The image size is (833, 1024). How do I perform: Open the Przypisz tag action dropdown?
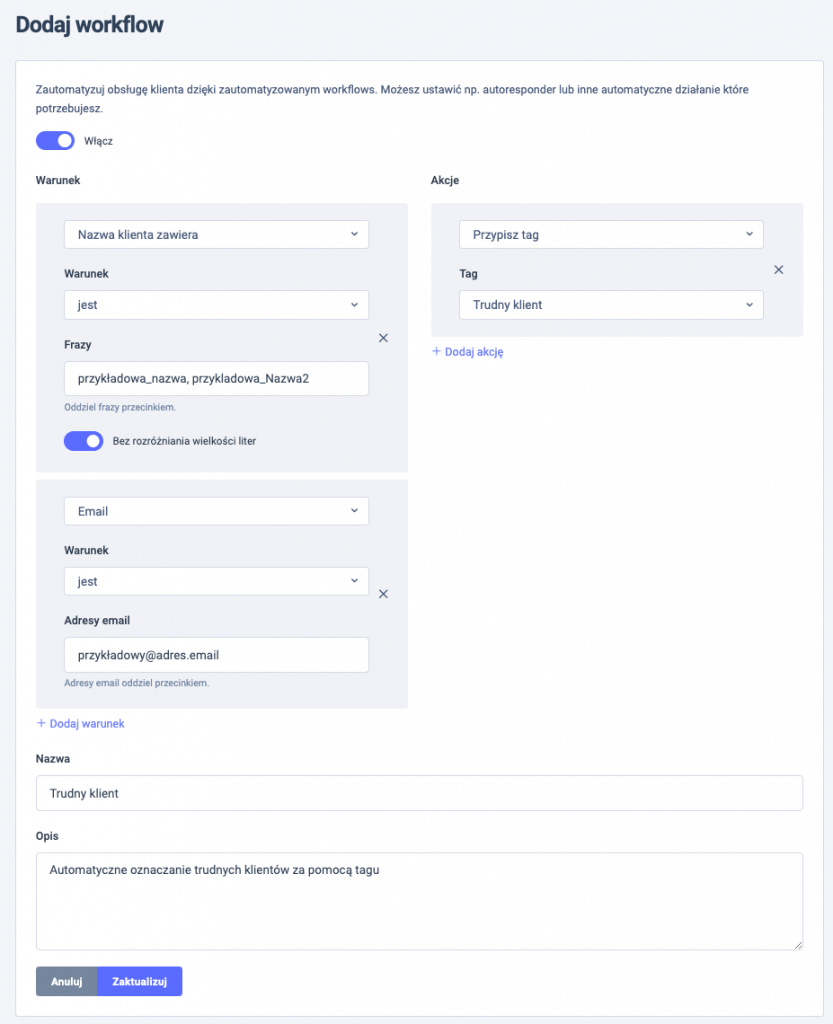(x=611, y=234)
